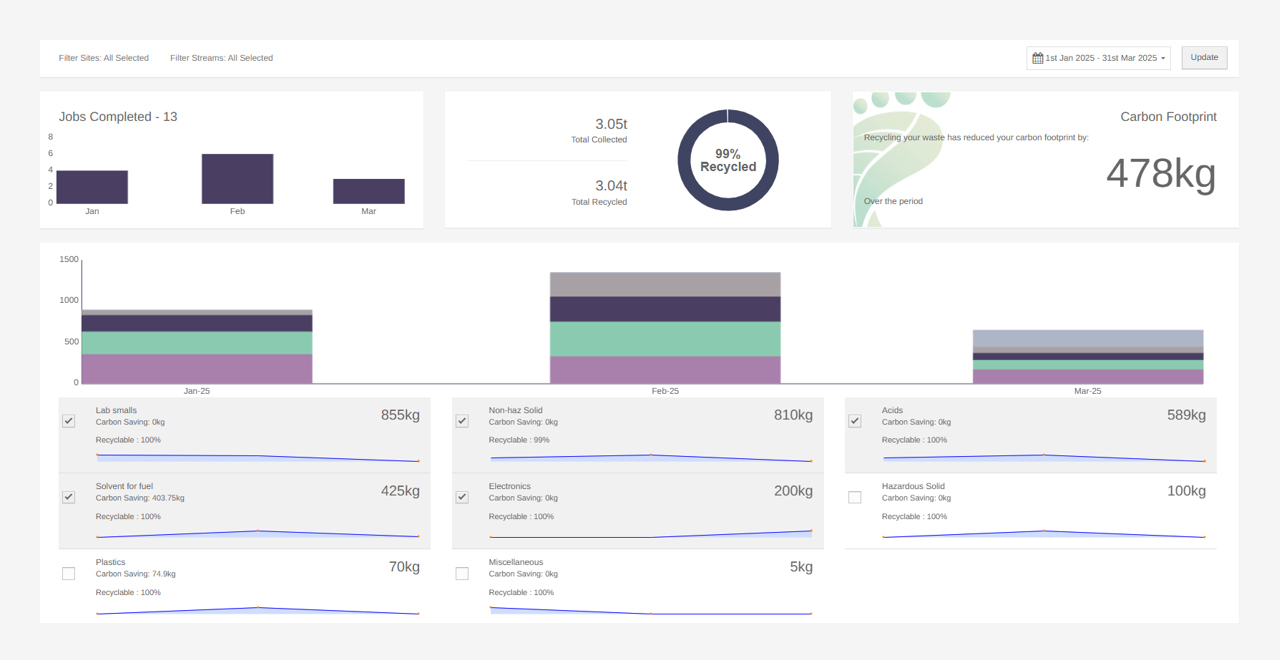Click the Plastics trend sparkline

click(257, 610)
